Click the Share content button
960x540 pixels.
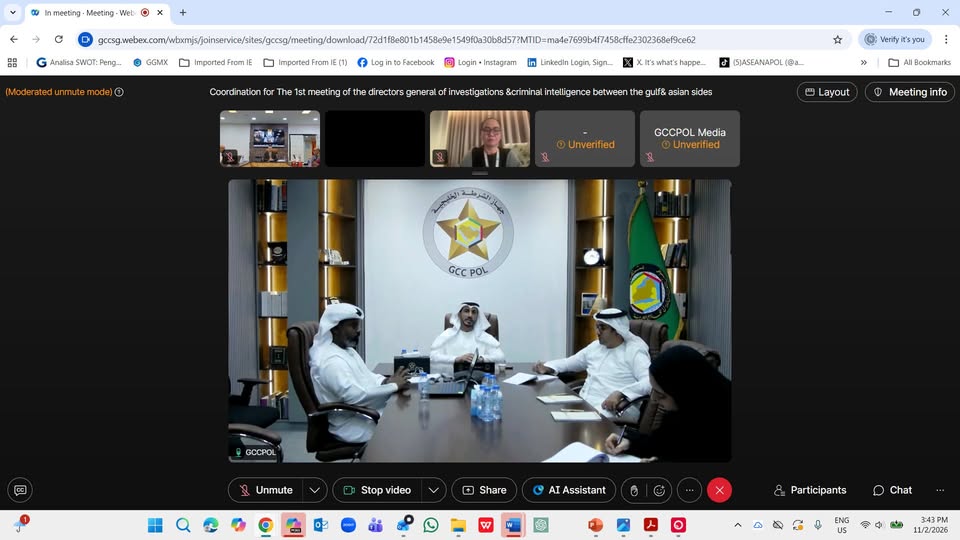(x=484, y=490)
